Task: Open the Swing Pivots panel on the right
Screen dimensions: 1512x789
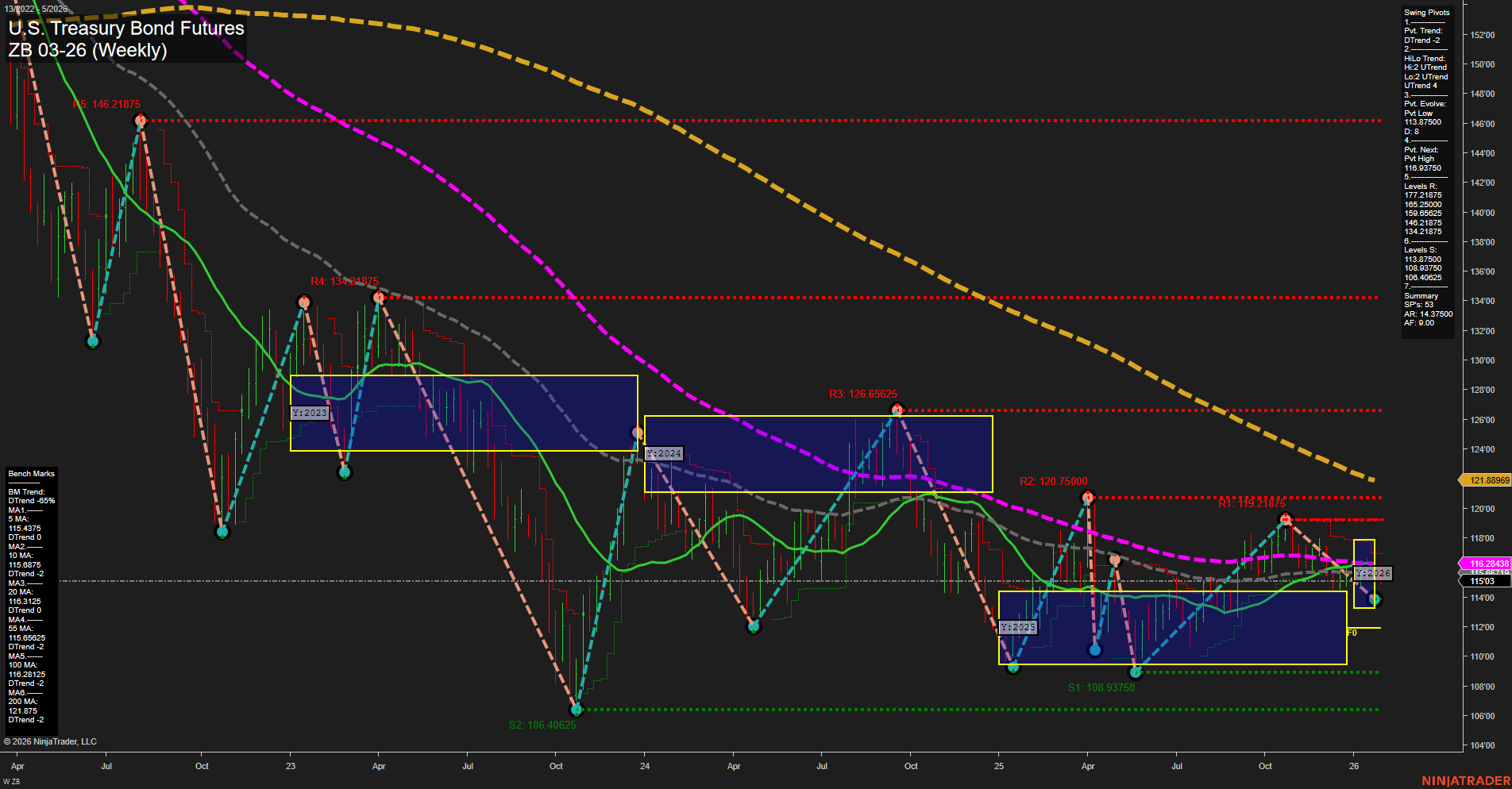Action: pyautogui.click(x=1425, y=12)
